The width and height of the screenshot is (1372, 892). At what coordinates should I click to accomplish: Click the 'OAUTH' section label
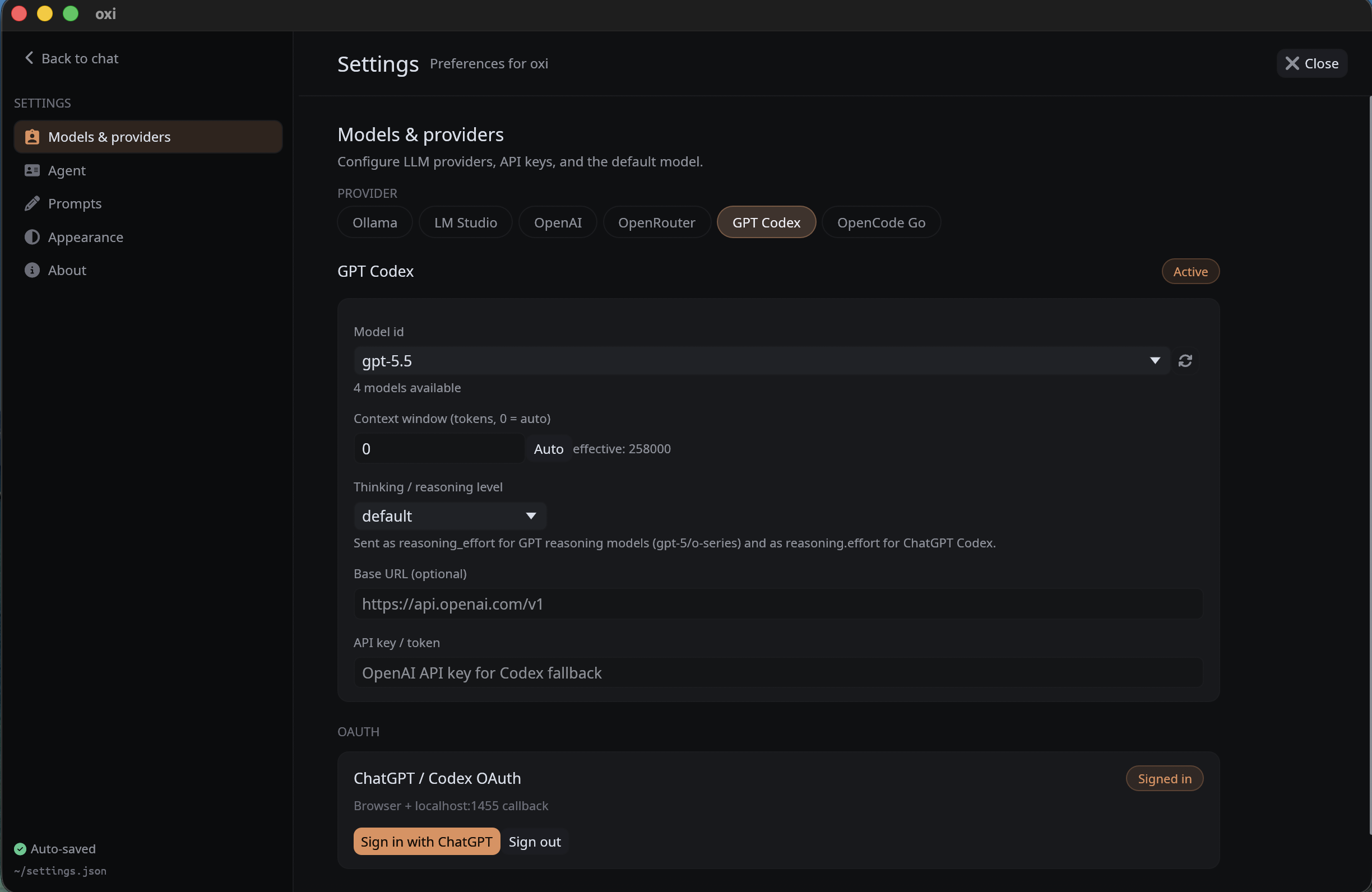[359, 732]
